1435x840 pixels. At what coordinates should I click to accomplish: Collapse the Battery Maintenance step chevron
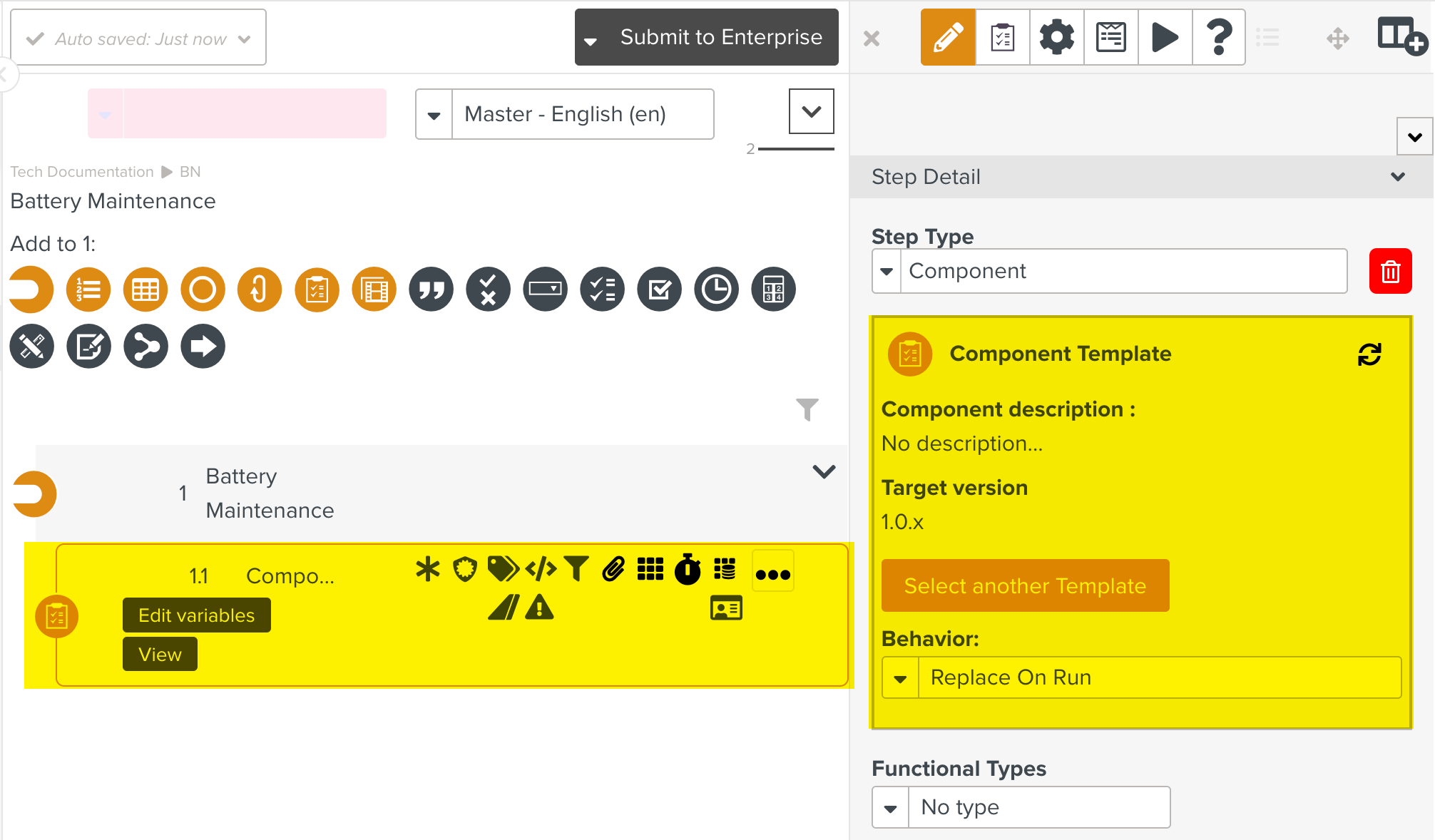point(824,472)
